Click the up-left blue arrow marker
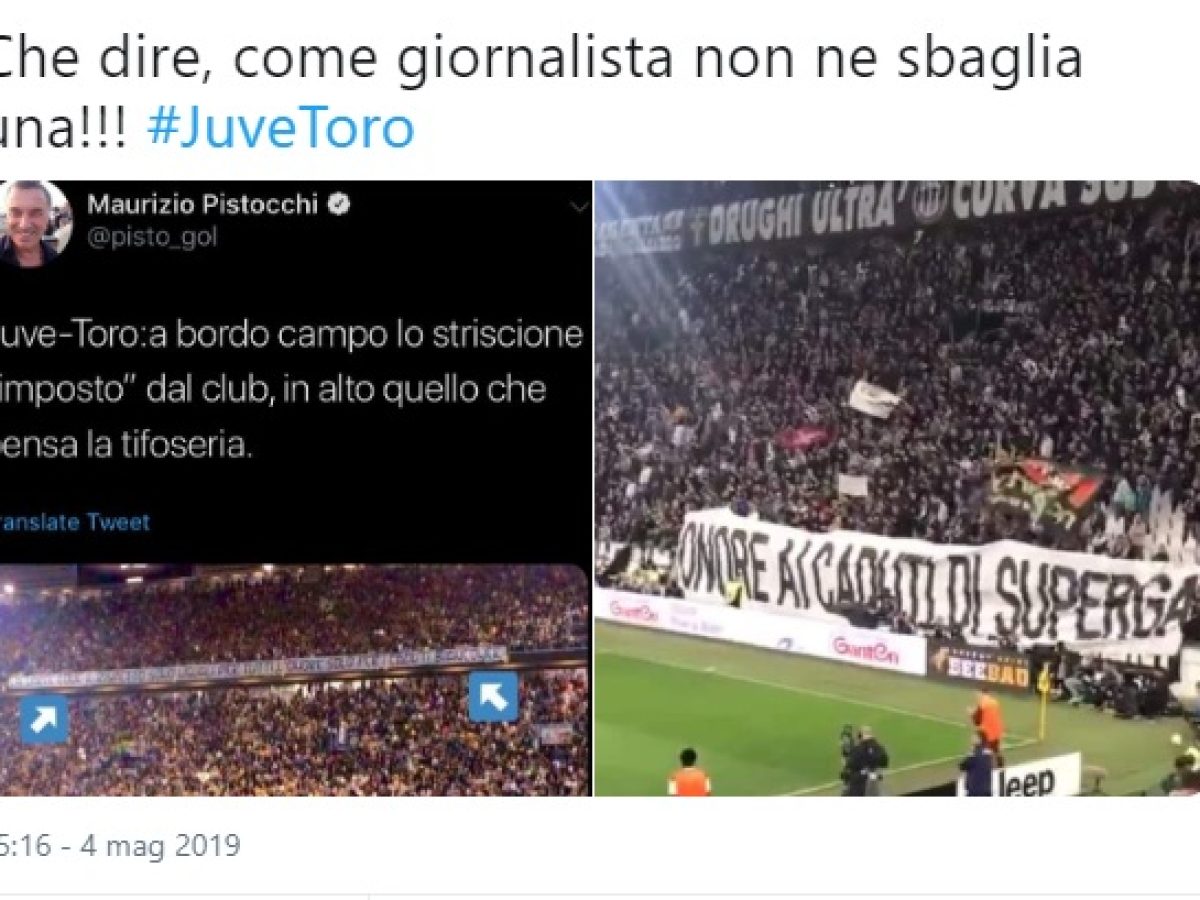The width and height of the screenshot is (1200, 900). click(494, 697)
